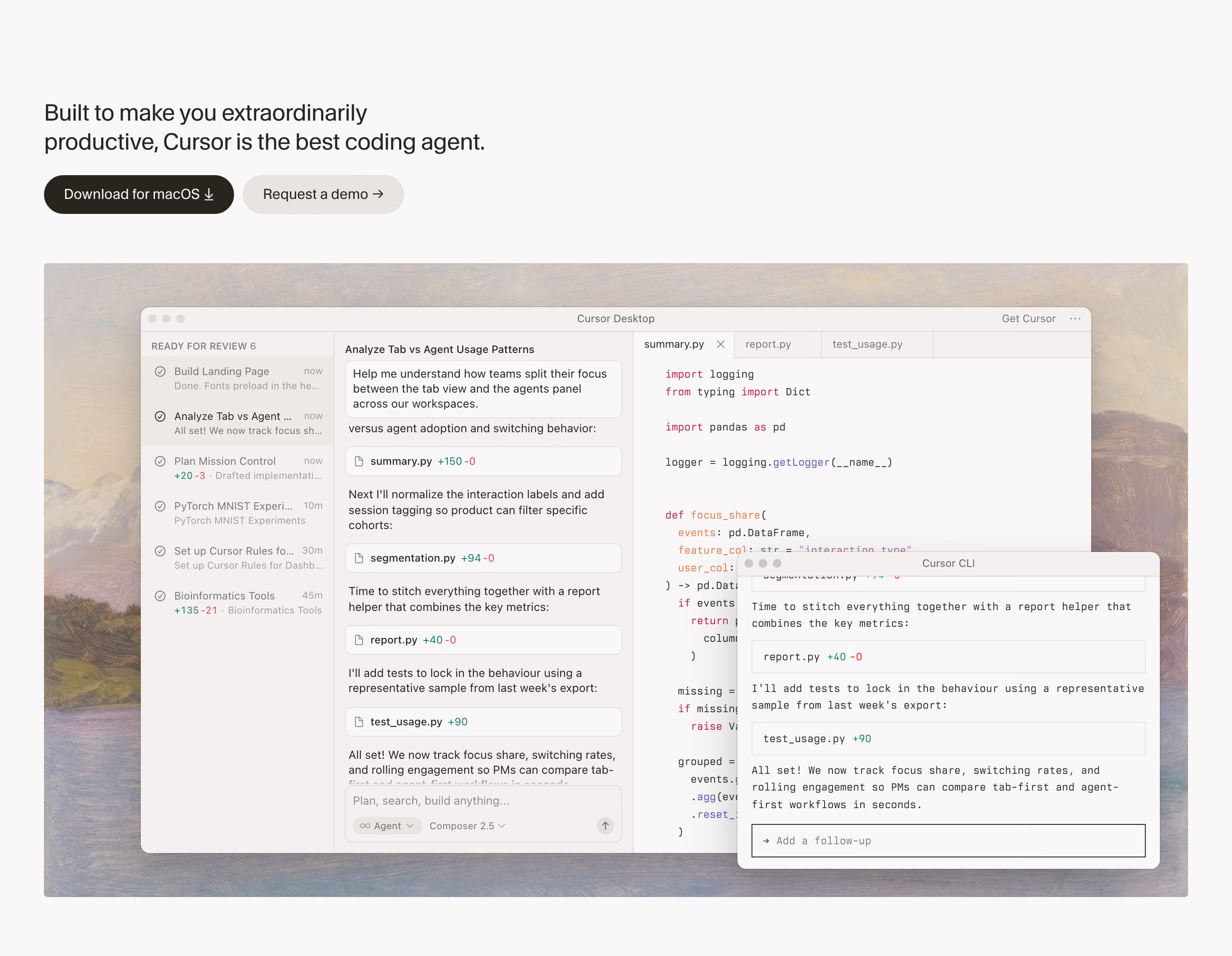1232x956 pixels.
Task: Close the summary.py tab
Action: click(x=721, y=344)
